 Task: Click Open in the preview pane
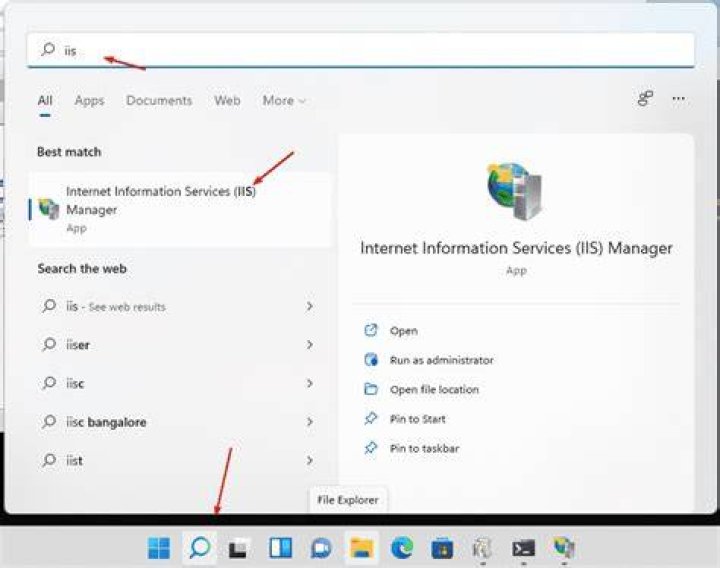pos(404,331)
